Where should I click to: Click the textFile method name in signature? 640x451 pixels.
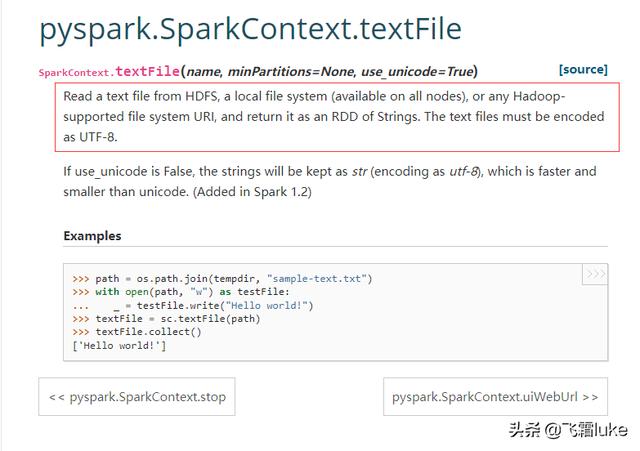coord(147,71)
